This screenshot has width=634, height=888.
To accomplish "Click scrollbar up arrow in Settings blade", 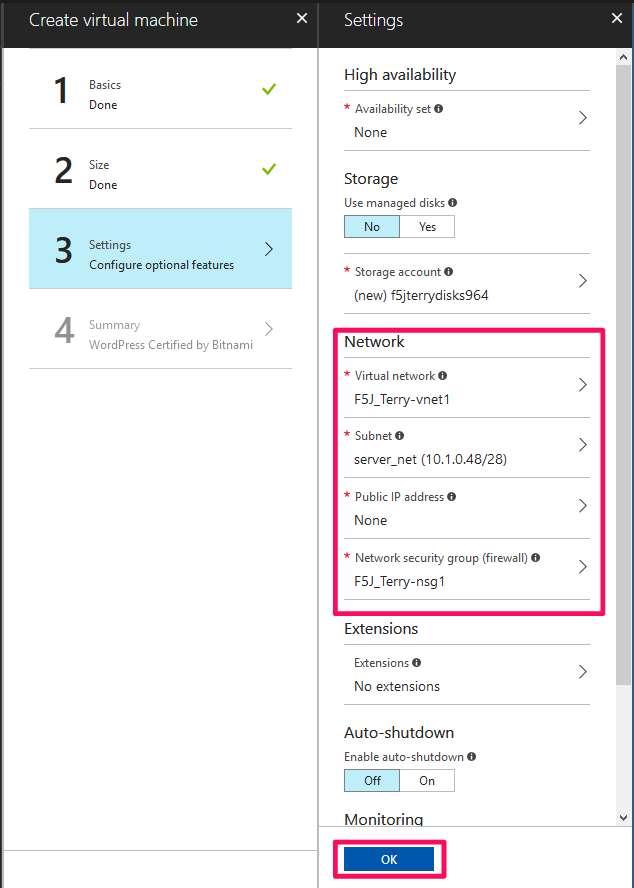I will tap(623, 57).
